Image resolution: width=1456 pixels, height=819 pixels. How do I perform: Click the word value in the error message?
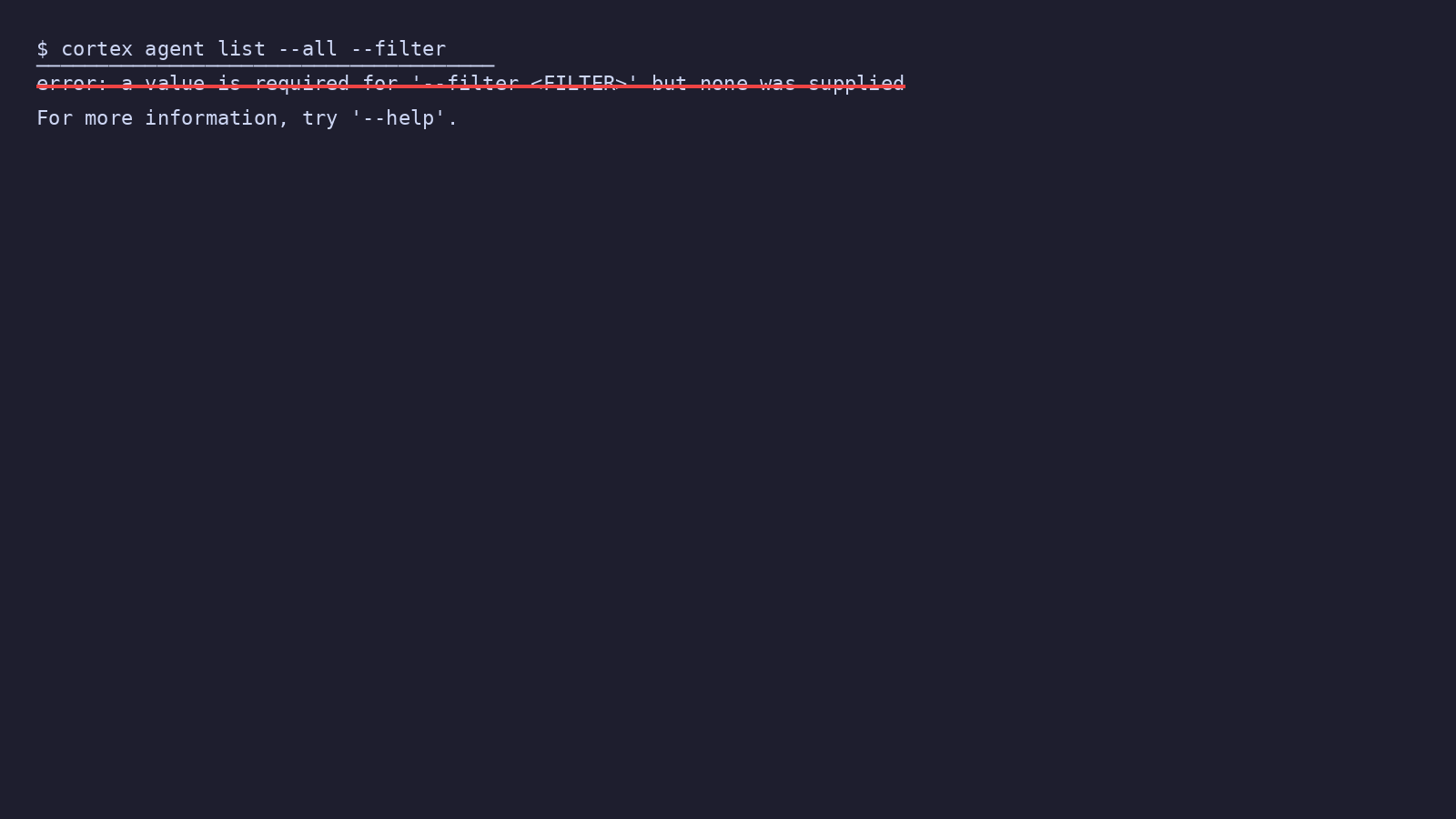[175, 84]
